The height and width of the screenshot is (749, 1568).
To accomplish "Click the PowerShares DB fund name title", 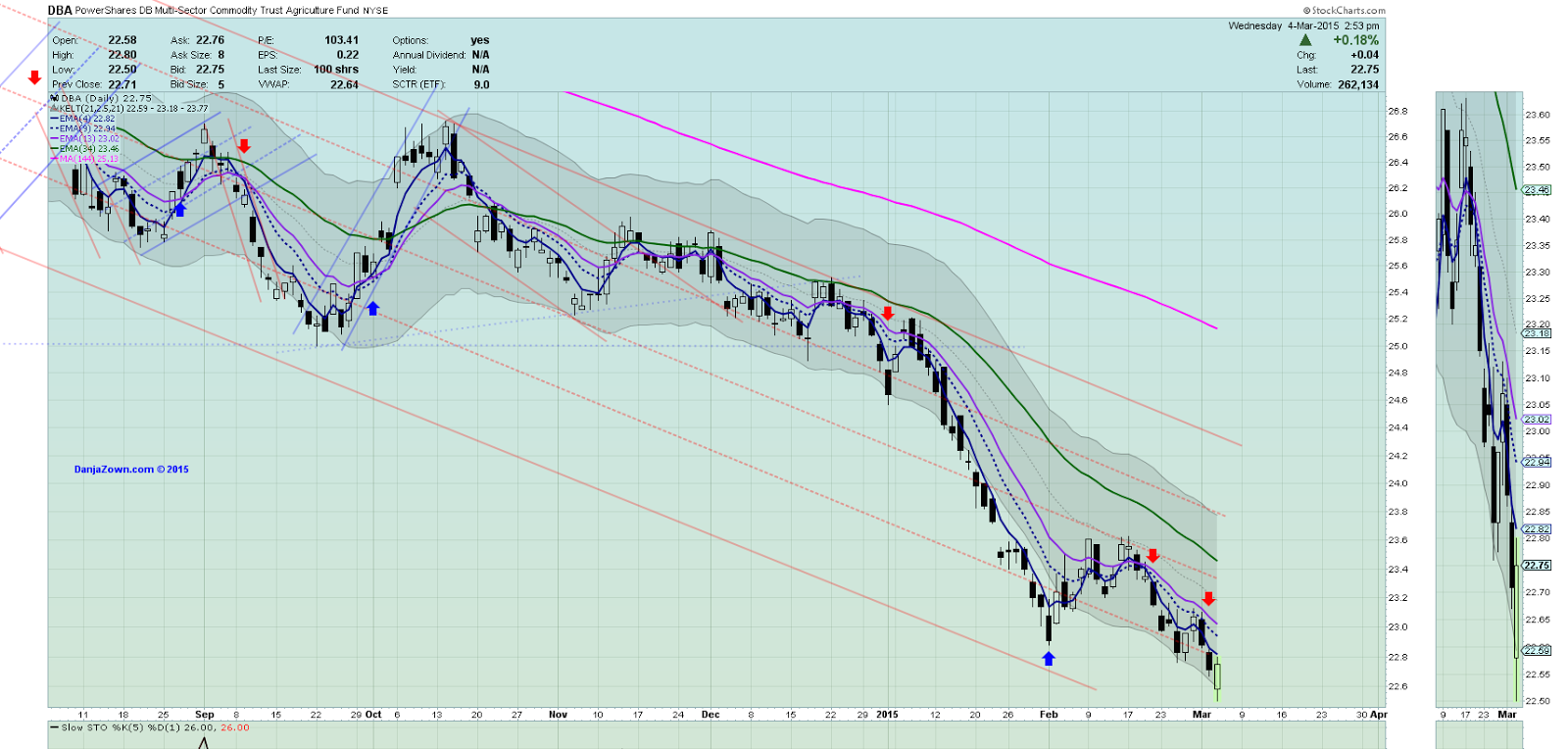I will (x=218, y=10).
